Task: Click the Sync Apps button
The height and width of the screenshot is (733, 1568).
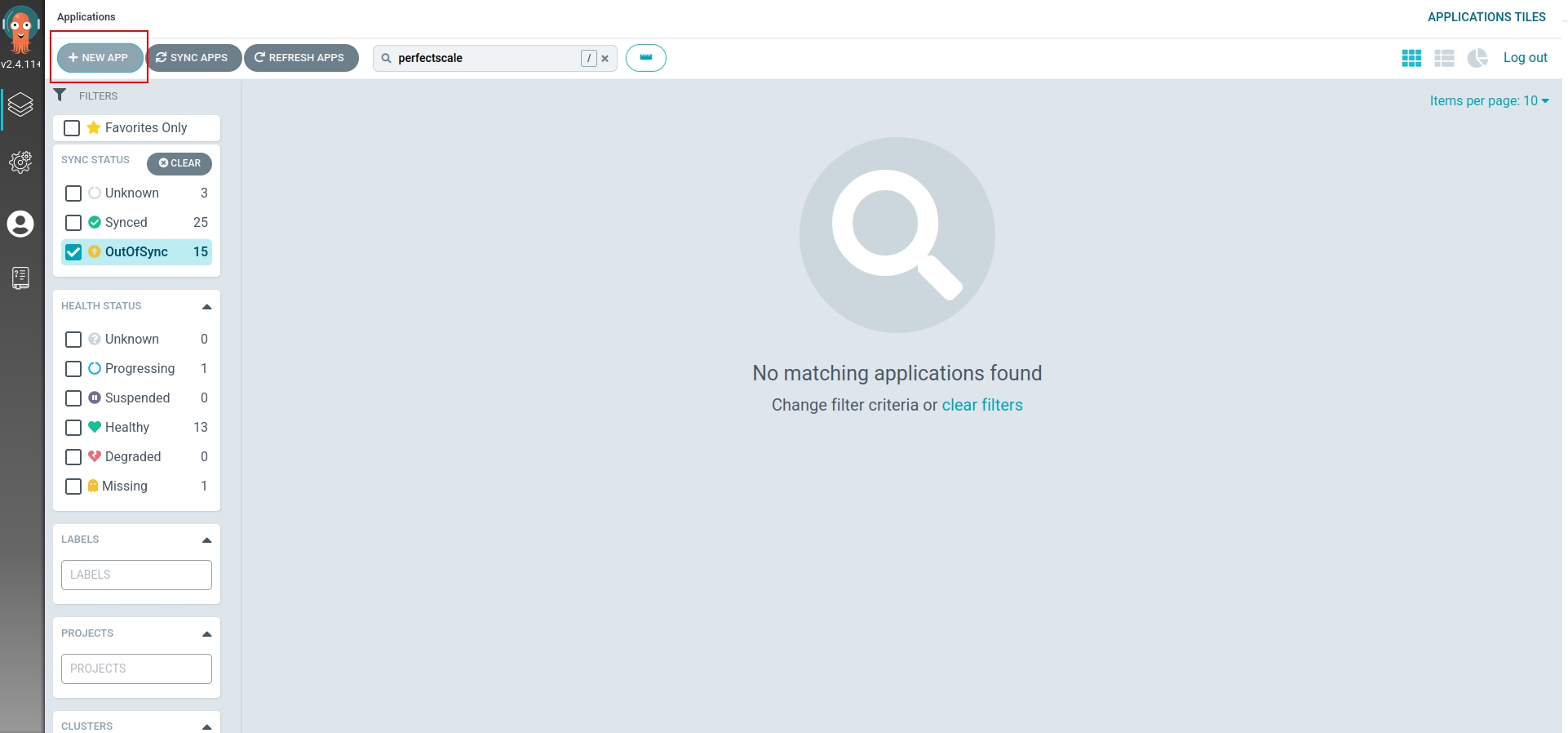Action: [193, 58]
